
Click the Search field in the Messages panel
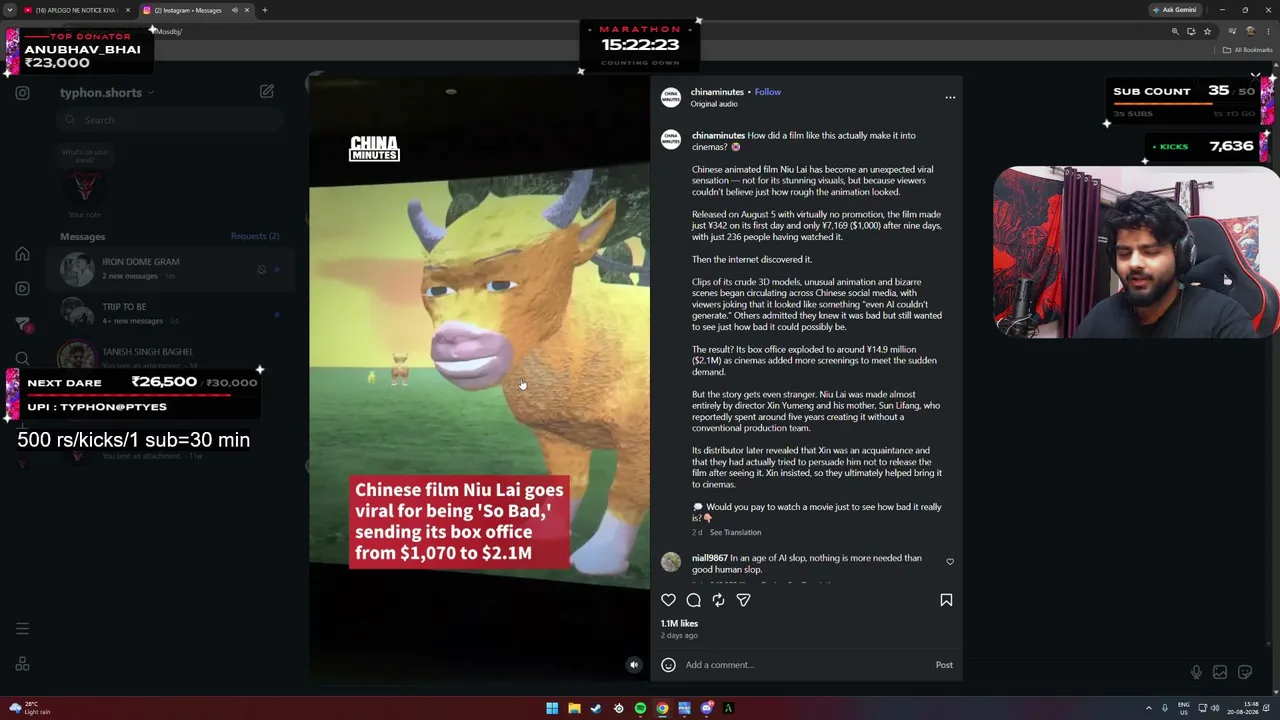tap(170, 120)
